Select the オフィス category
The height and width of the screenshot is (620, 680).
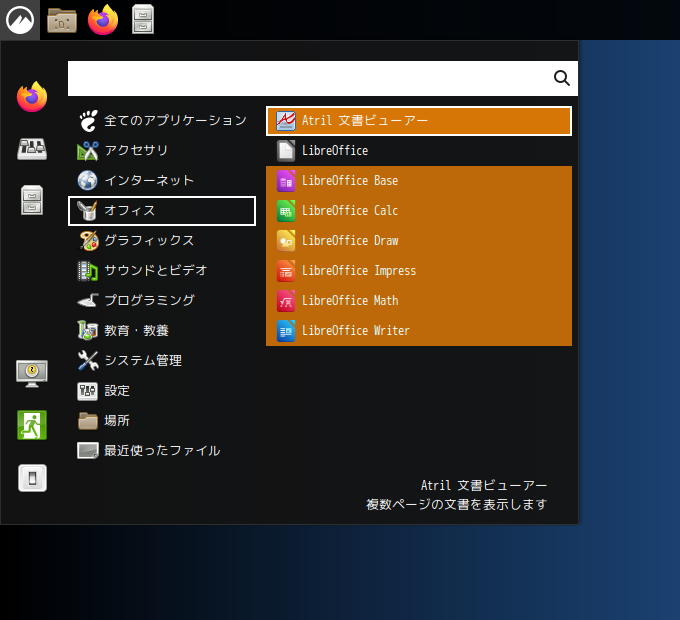(162, 211)
